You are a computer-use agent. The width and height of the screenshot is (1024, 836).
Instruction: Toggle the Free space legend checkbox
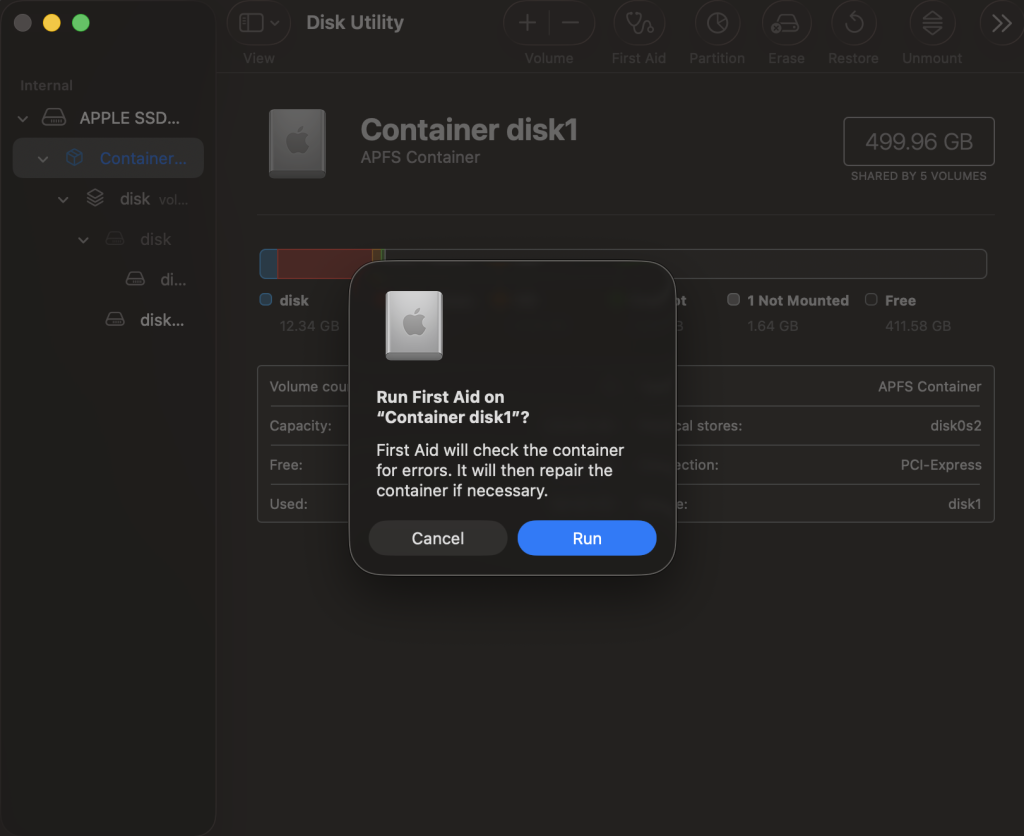click(x=871, y=300)
